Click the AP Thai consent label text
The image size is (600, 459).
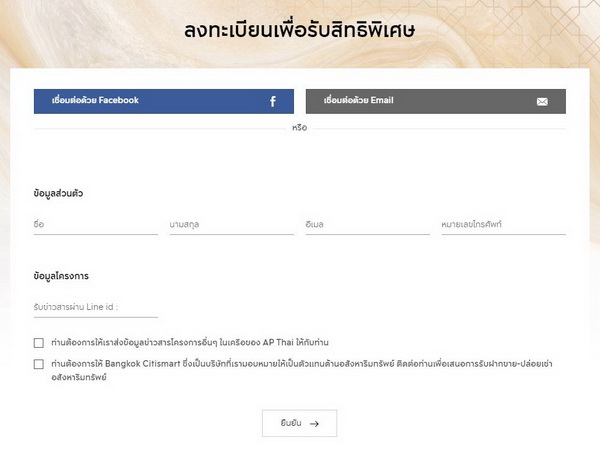(190, 342)
